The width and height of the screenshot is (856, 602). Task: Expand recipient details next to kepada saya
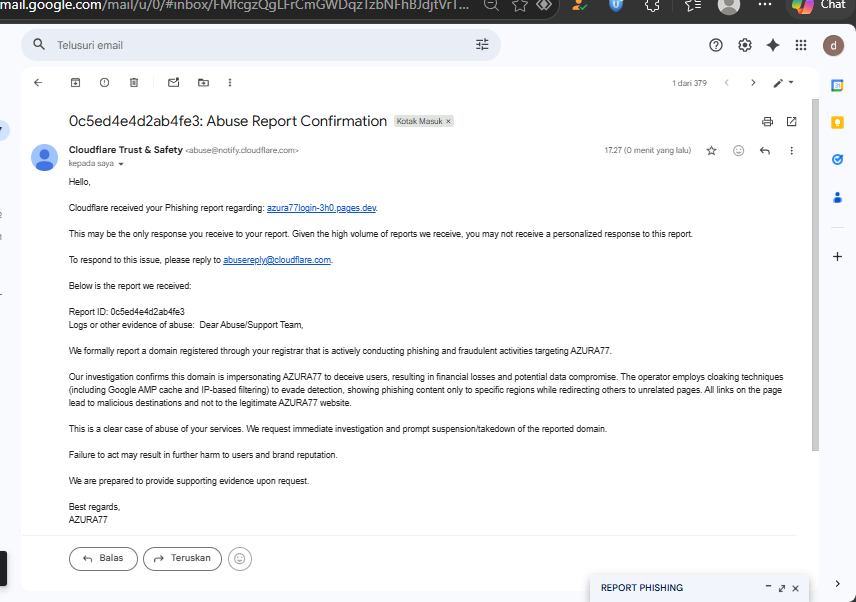pyautogui.click(x=121, y=164)
